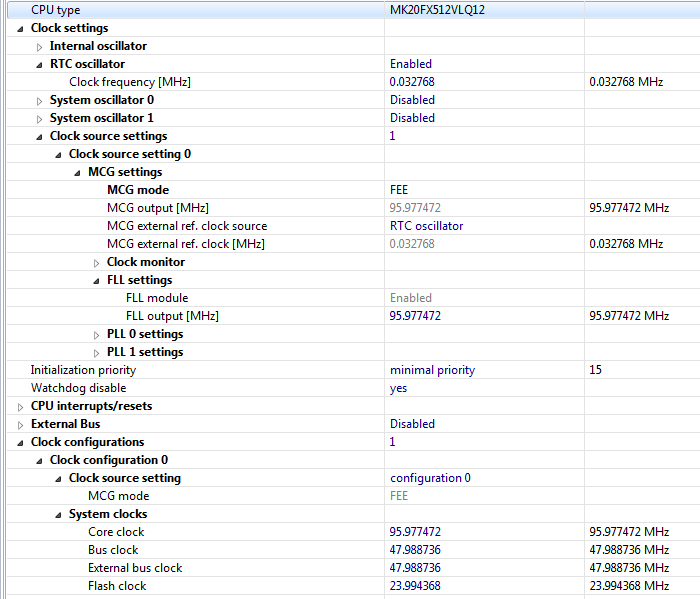The image size is (700, 599).
Task: Select MCG external ref. clock 0.032768 cell
Action: 412,244
